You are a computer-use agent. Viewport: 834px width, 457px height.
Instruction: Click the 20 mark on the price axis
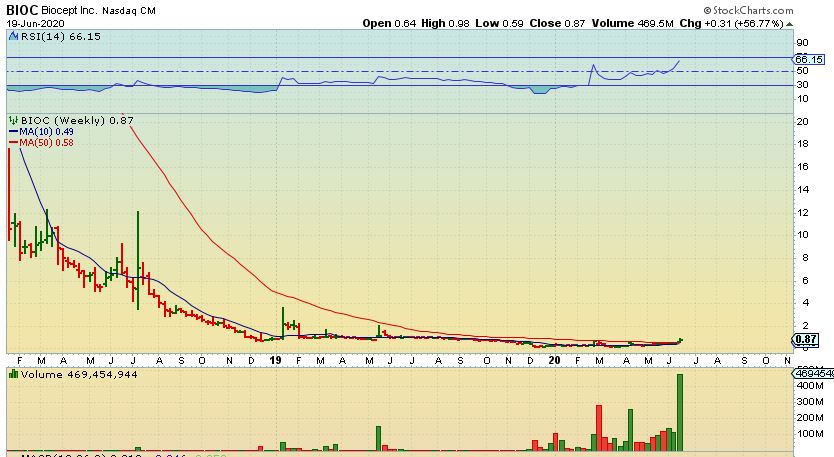point(803,122)
